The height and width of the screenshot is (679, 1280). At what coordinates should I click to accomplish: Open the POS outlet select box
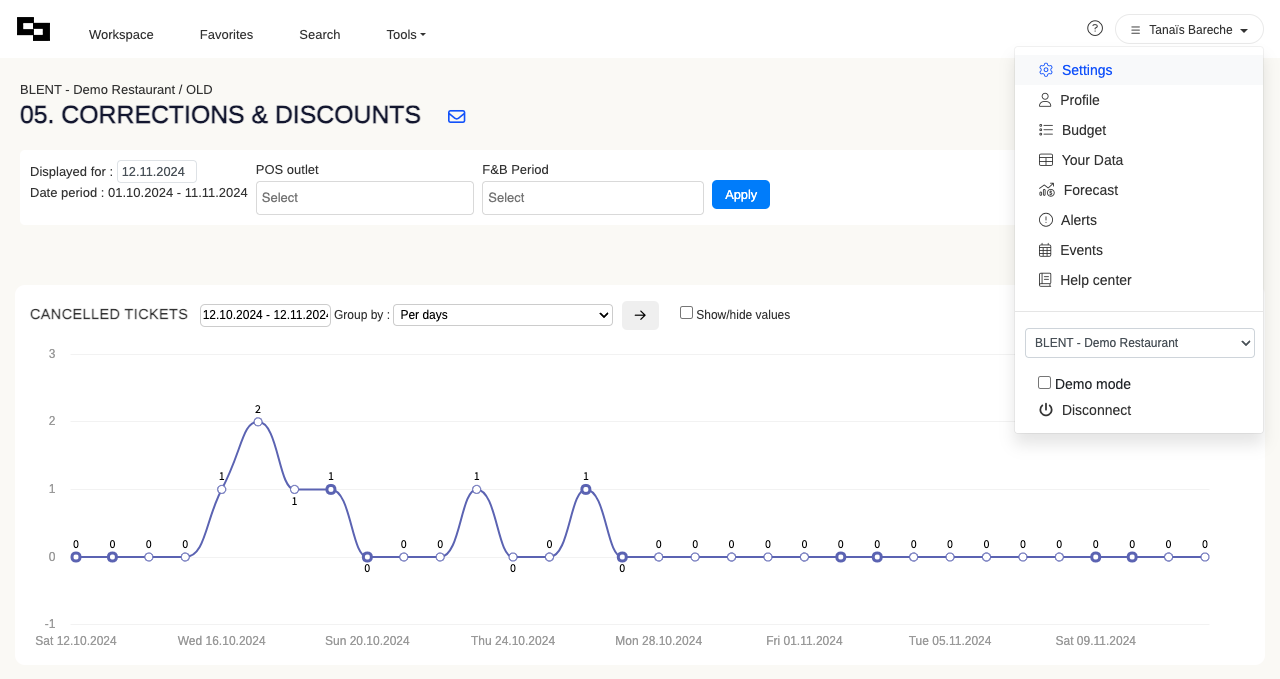click(x=364, y=198)
